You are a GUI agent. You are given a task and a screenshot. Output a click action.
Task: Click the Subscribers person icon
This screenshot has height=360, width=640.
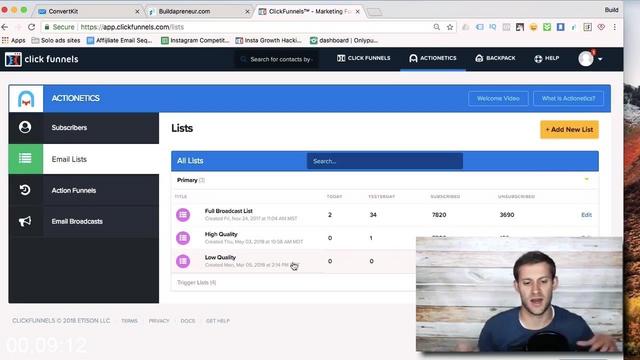[x=25, y=127]
